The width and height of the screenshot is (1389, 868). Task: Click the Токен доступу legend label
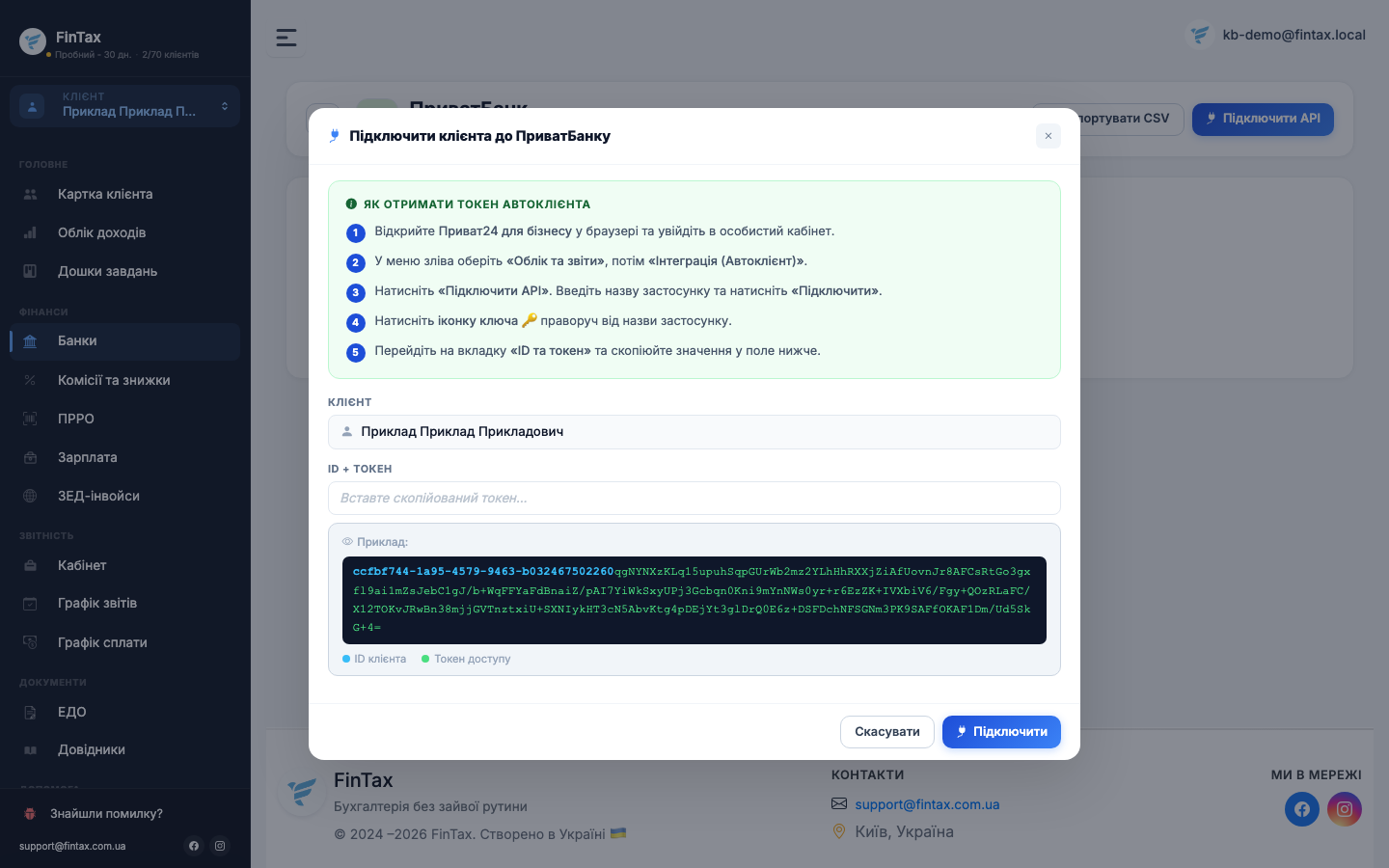coord(473,659)
